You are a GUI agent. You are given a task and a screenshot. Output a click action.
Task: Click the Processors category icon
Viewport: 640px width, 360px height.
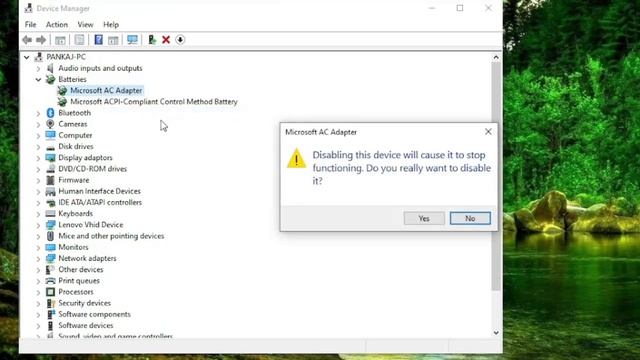pyautogui.click(x=50, y=292)
